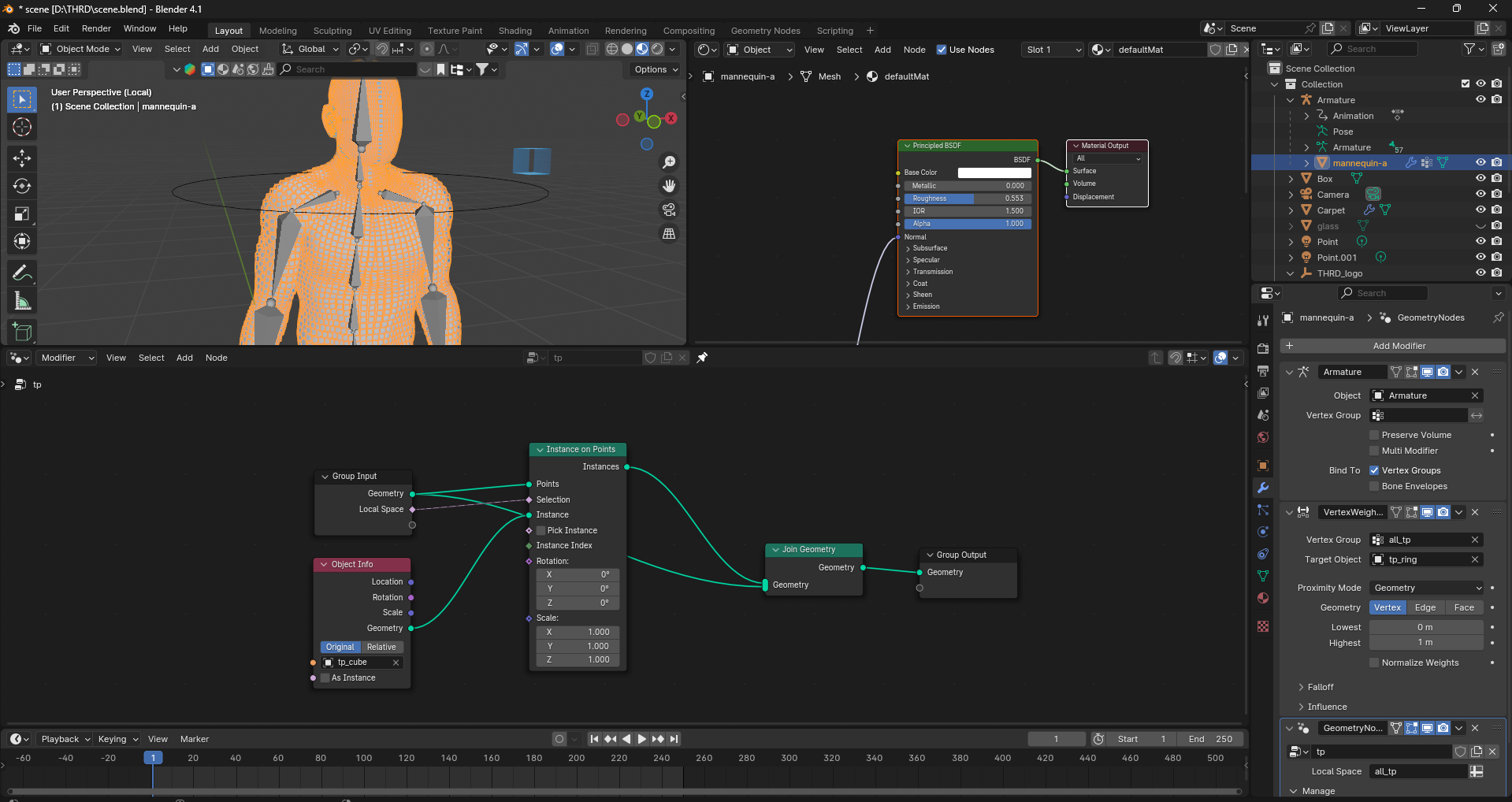
Task: Select the Measure tool
Action: (x=22, y=301)
